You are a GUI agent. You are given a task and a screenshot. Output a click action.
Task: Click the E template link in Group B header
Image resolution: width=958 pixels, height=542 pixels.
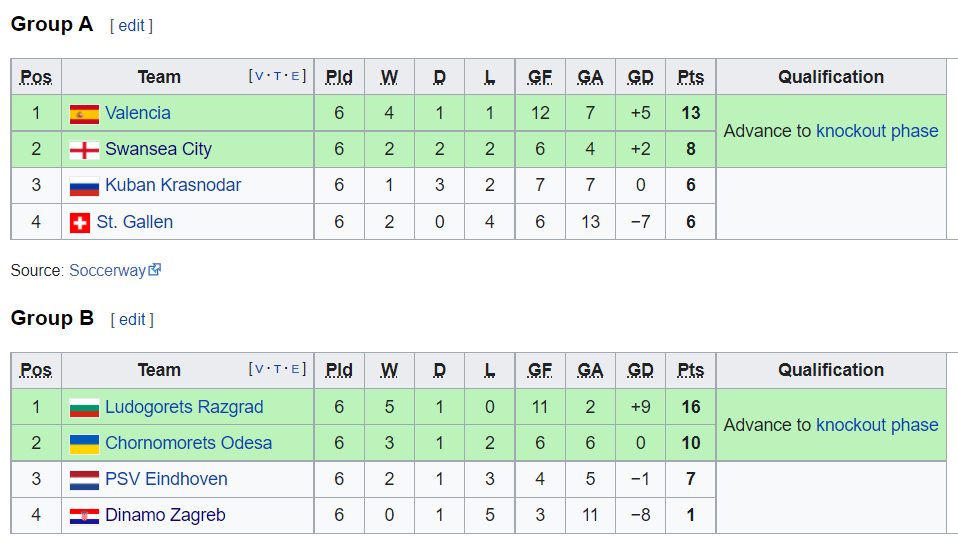click(295, 369)
